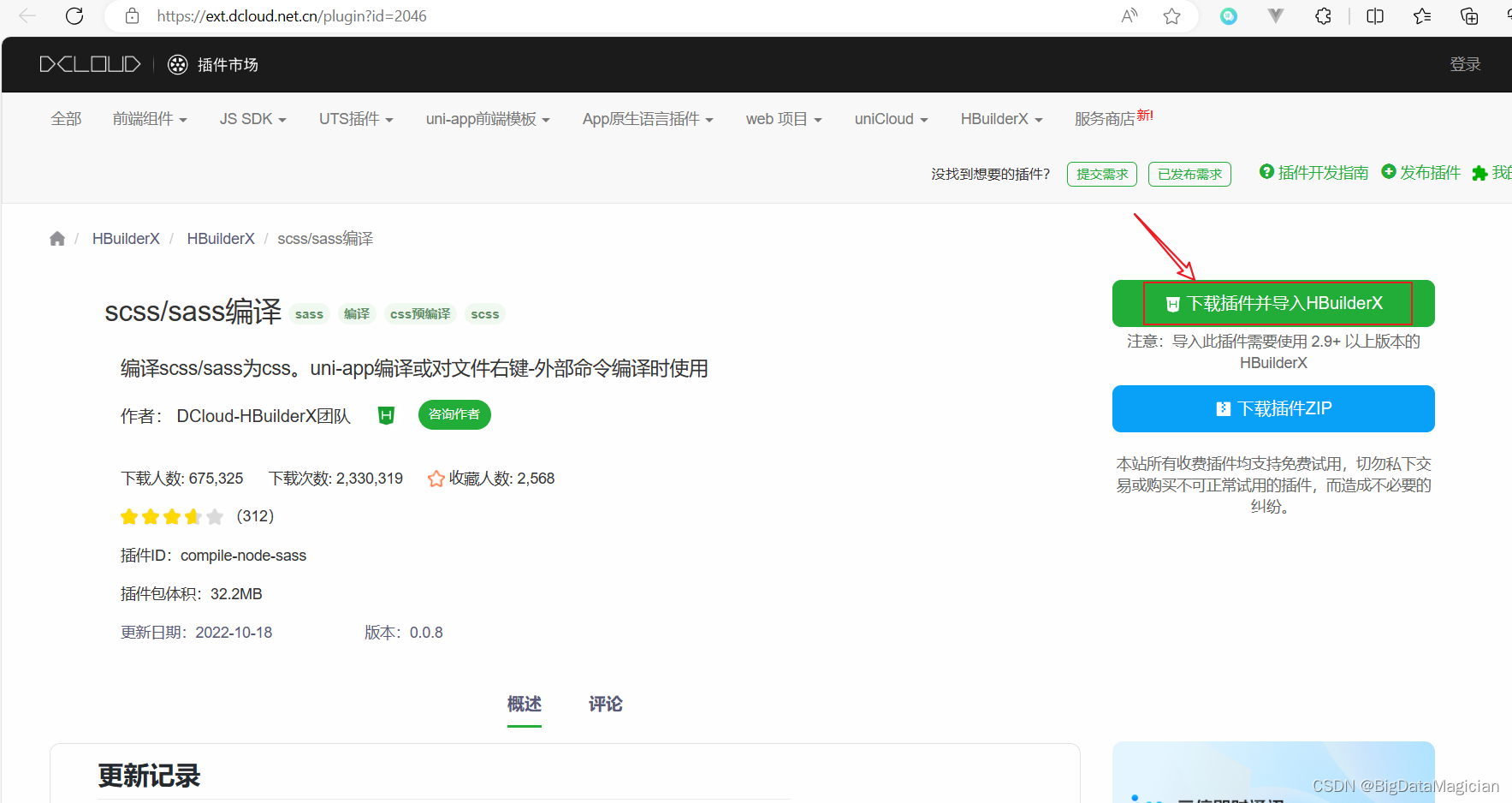Click 已发布需求 button
1512x803 pixels.
(1189, 174)
